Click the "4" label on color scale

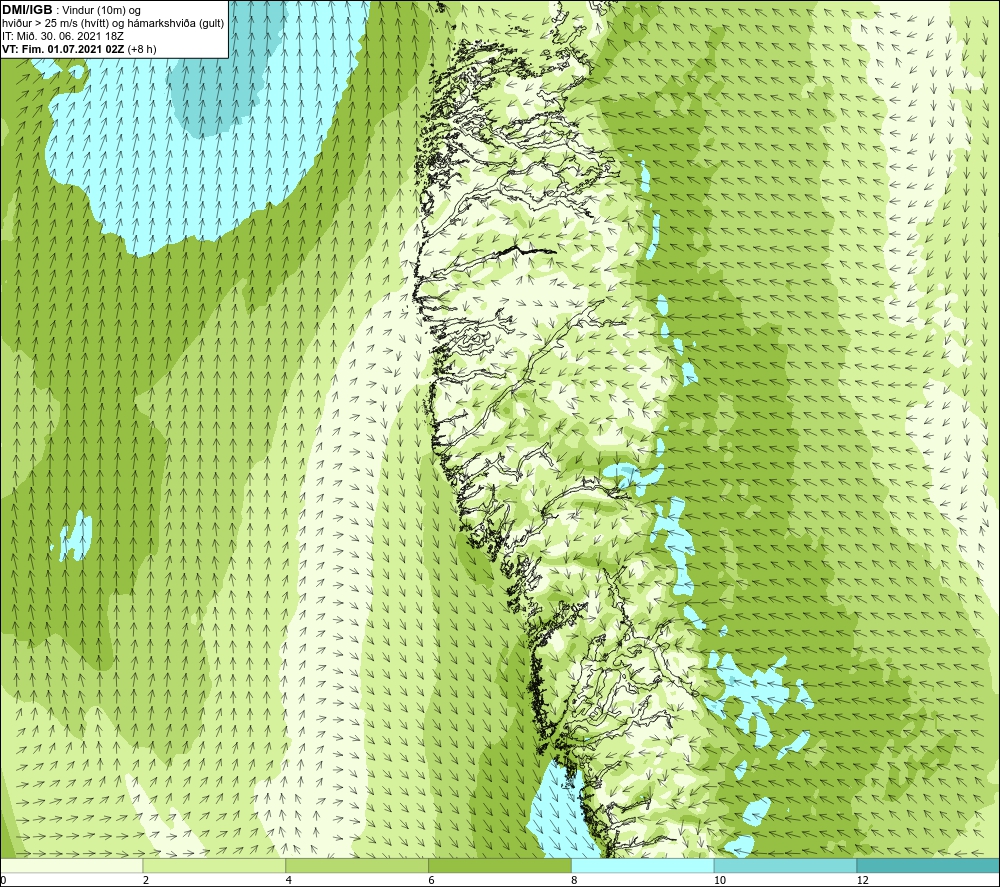point(289,880)
